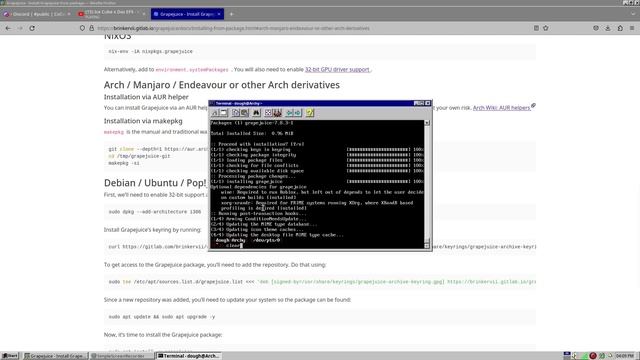640x360 pixels.
Task: Open a new browser tab with plus
Action: click(x=231, y=14)
